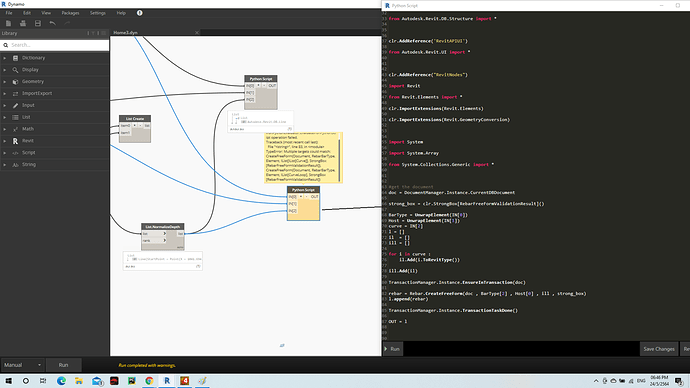Expand the ImportExport category arrow
This screenshot has width=690, height=388.
tap(5, 94)
